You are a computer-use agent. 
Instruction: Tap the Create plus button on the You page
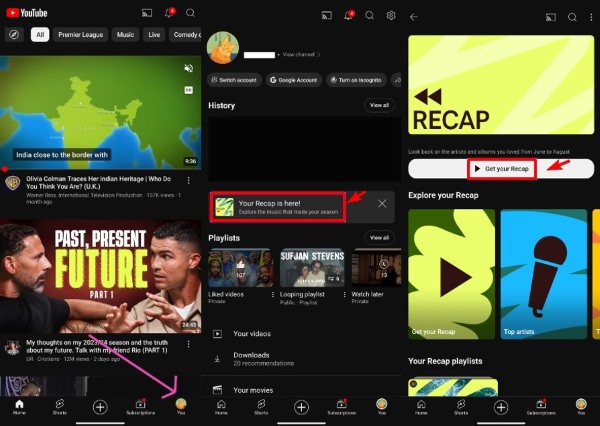[301, 407]
